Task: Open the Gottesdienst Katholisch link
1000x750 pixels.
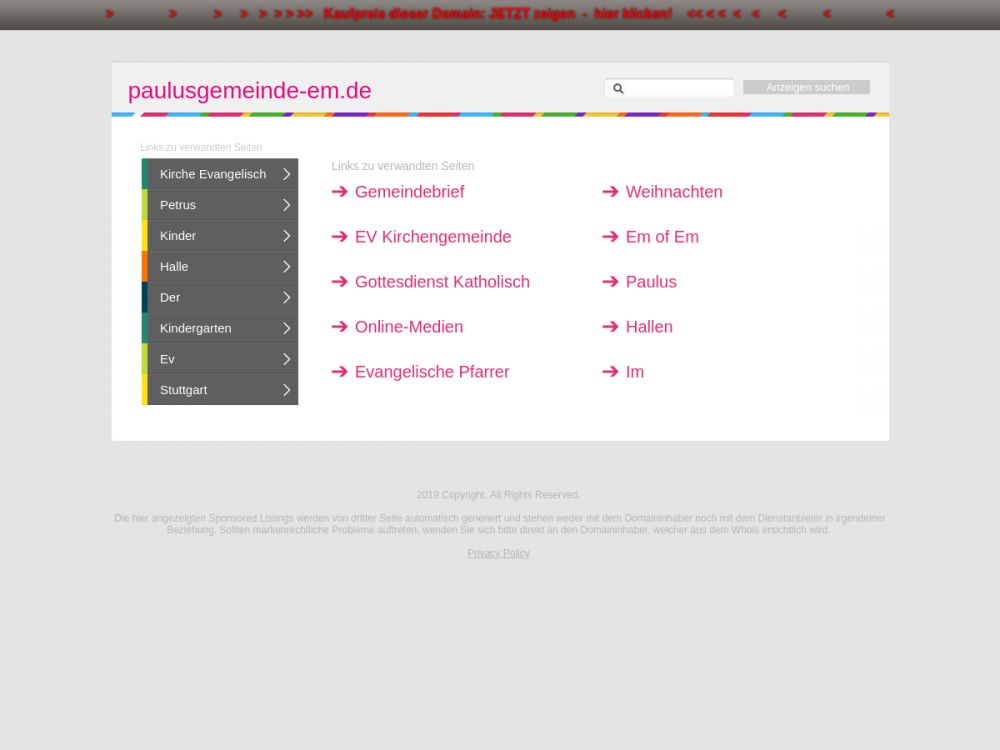Action: [442, 282]
